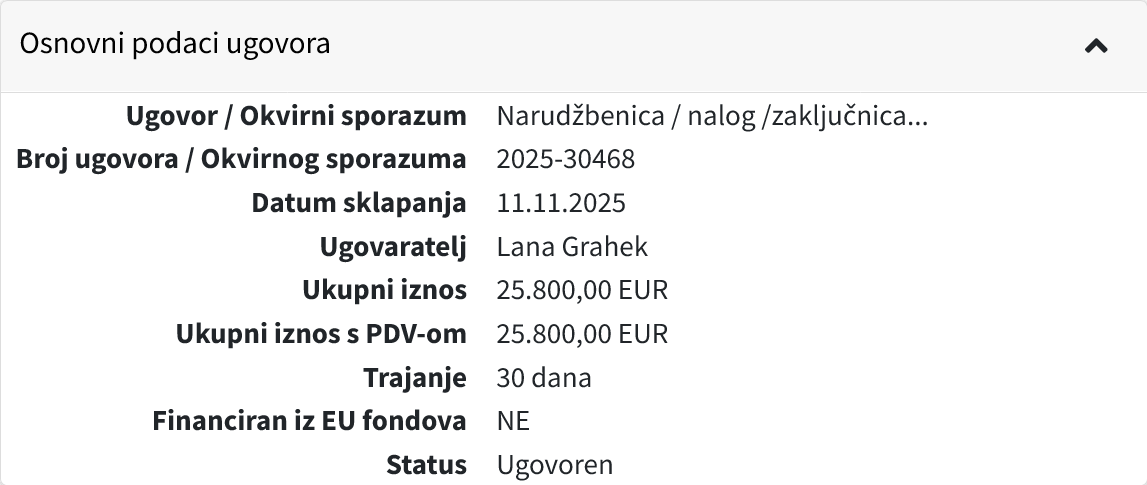This screenshot has height=485, width=1147.
Task: Select the 'Ukupni iznos' amount value
Action: [x=582, y=290]
